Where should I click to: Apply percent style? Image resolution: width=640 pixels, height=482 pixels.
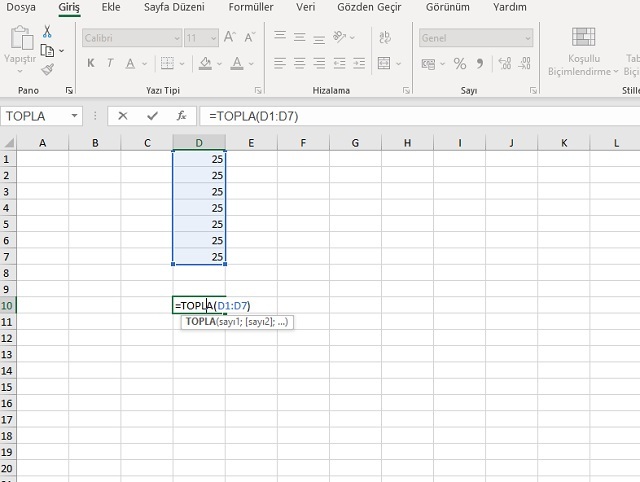coord(460,64)
